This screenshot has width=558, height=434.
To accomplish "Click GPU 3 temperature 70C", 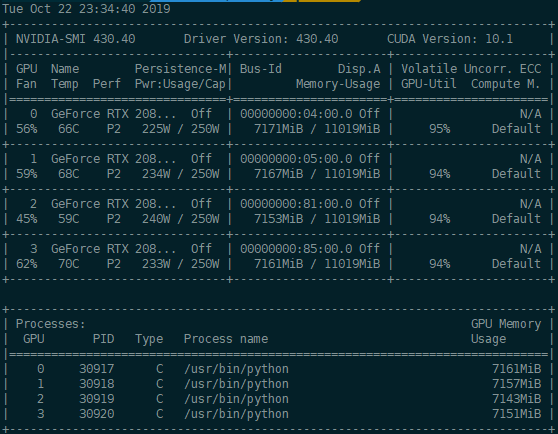I will (x=69, y=264).
